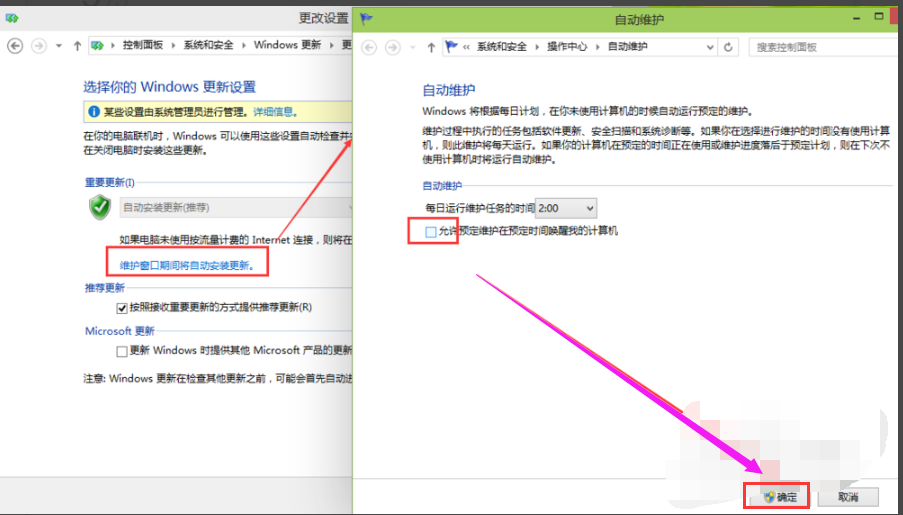Viewport: 903px width, 515px height.
Task: Click Back arrow in Windows Update settings window
Action: pyautogui.click(x=15, y=45)
